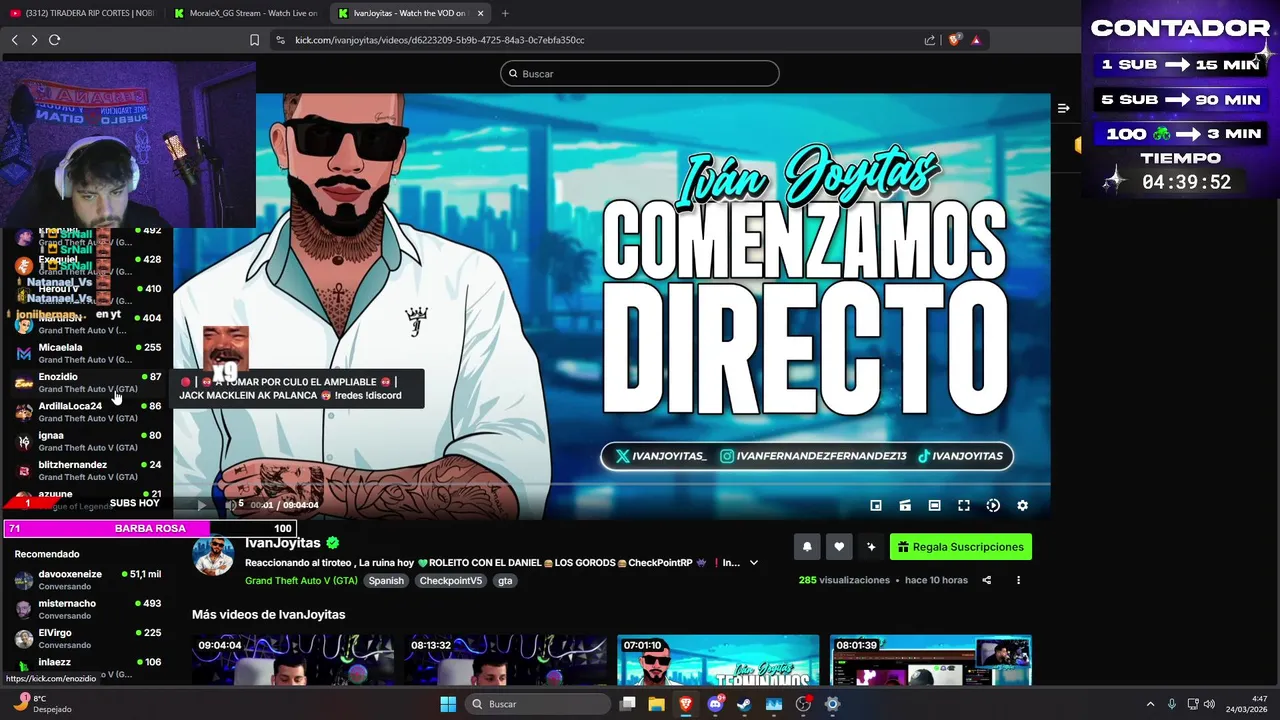Open Task View on the taskbar
The image size is (1280, 720).
click(628, 704)
